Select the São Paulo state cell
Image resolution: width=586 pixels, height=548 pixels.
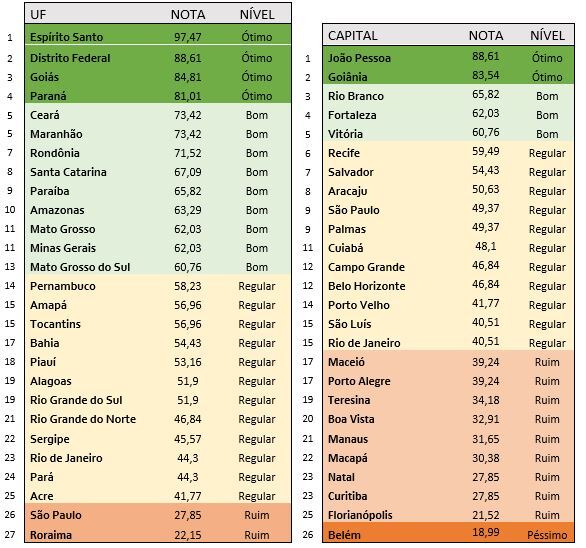(x=56, y=515)
